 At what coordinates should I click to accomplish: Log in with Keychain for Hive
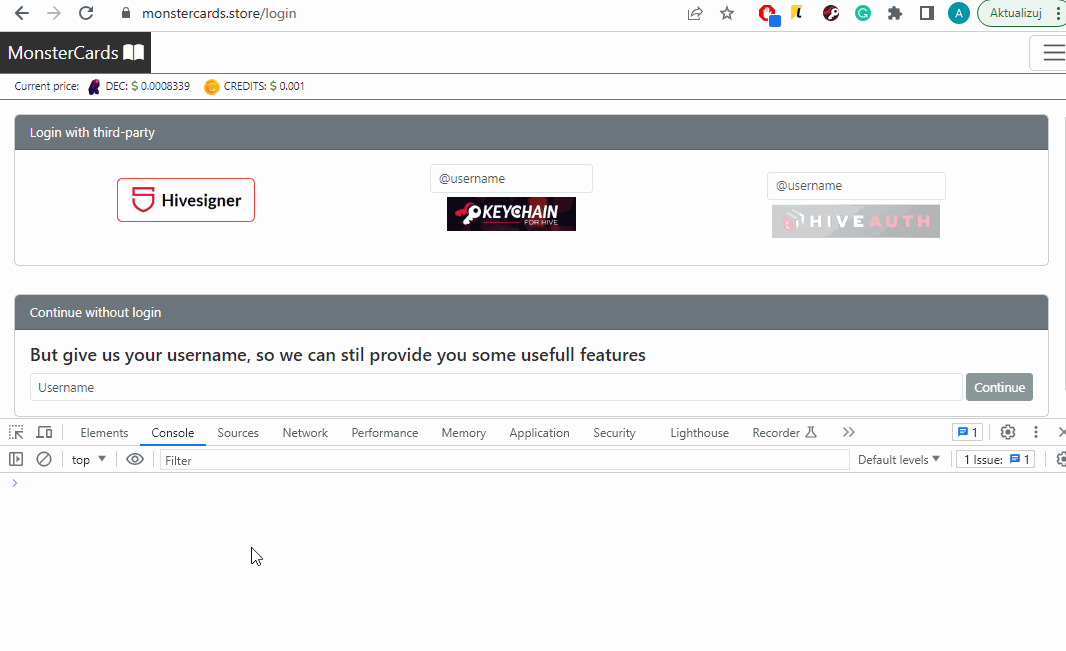[511, 214]
